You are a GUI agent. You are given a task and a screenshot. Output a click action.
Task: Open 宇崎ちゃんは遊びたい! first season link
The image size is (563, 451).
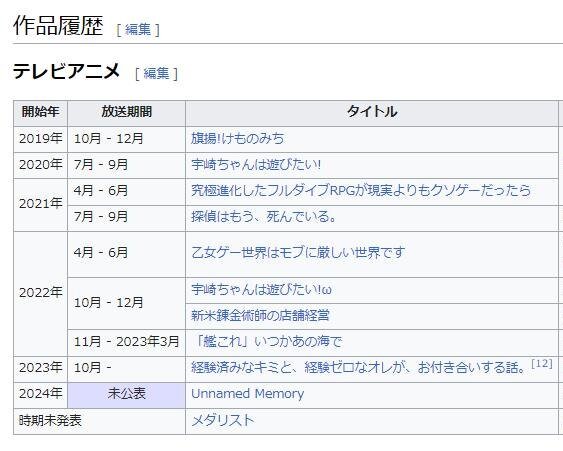tap(256, 165)
